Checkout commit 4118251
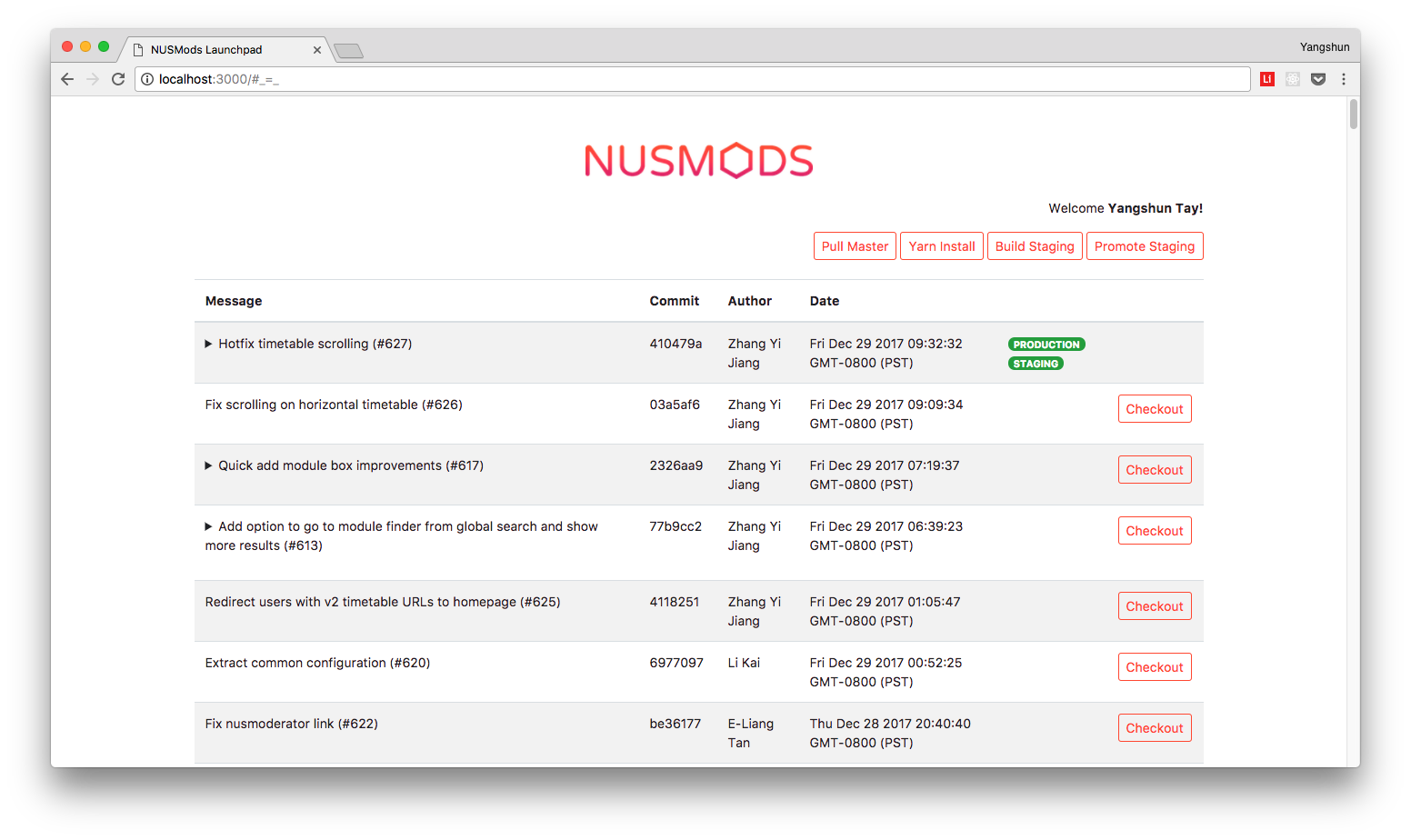 (1155, 606)
